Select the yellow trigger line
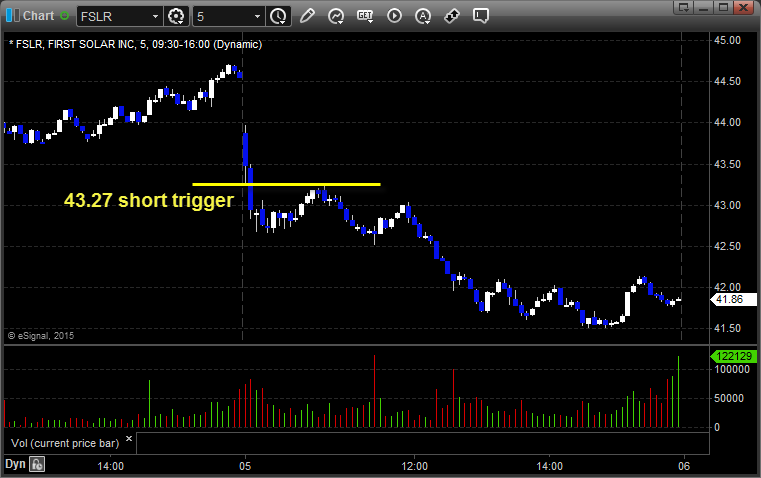This screenshot has height=478, width=761. 286,184
